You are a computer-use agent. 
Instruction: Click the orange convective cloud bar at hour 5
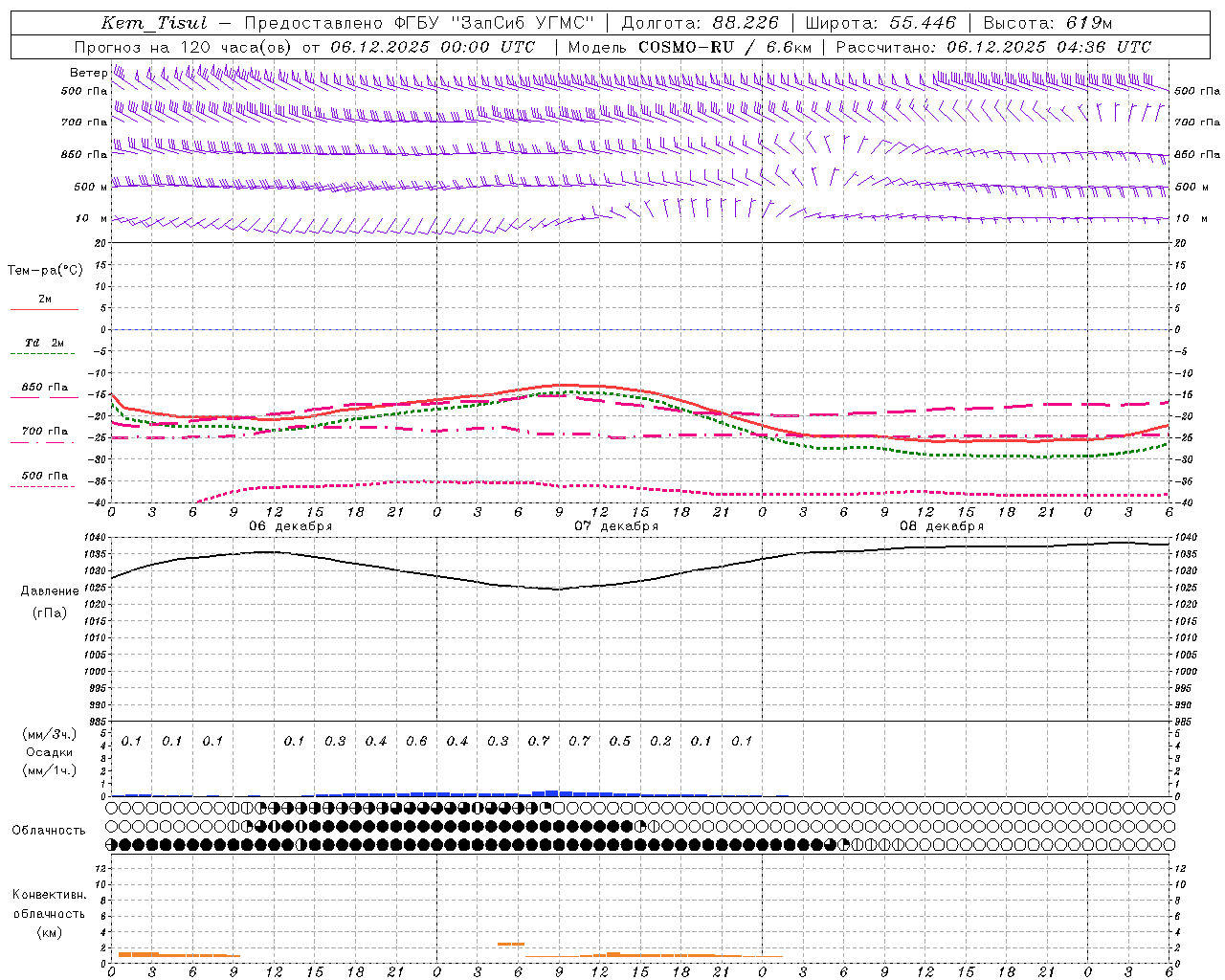click(510, 945)
